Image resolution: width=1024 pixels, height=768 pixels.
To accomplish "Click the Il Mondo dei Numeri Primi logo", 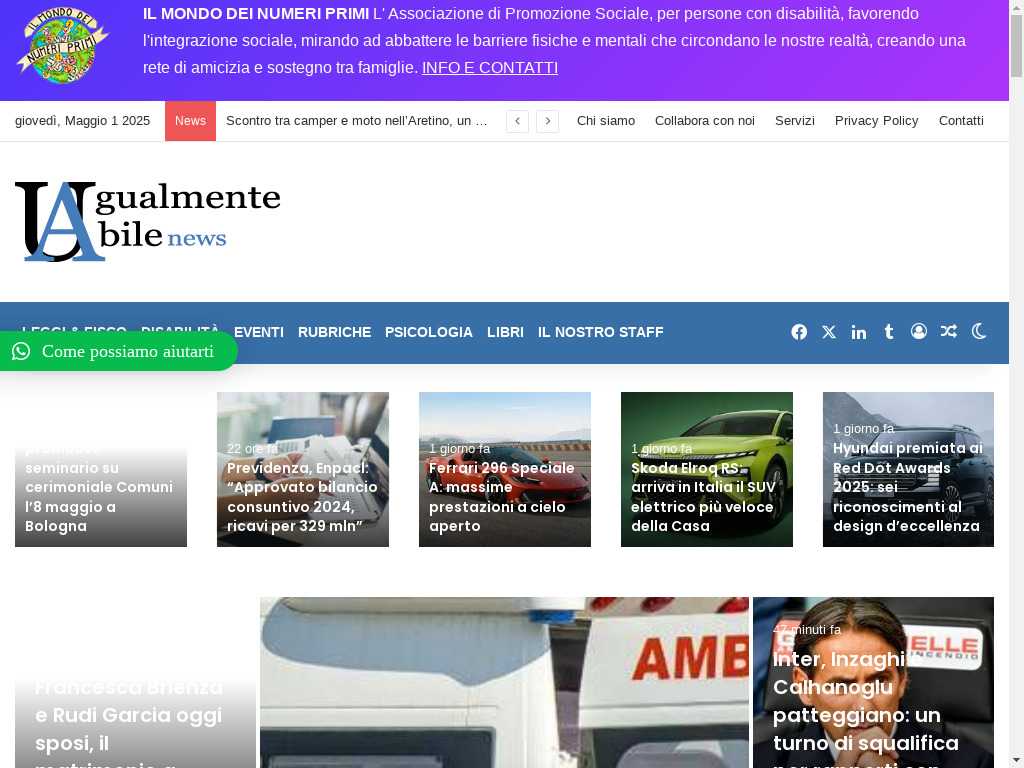I will (x=62, y=44).
